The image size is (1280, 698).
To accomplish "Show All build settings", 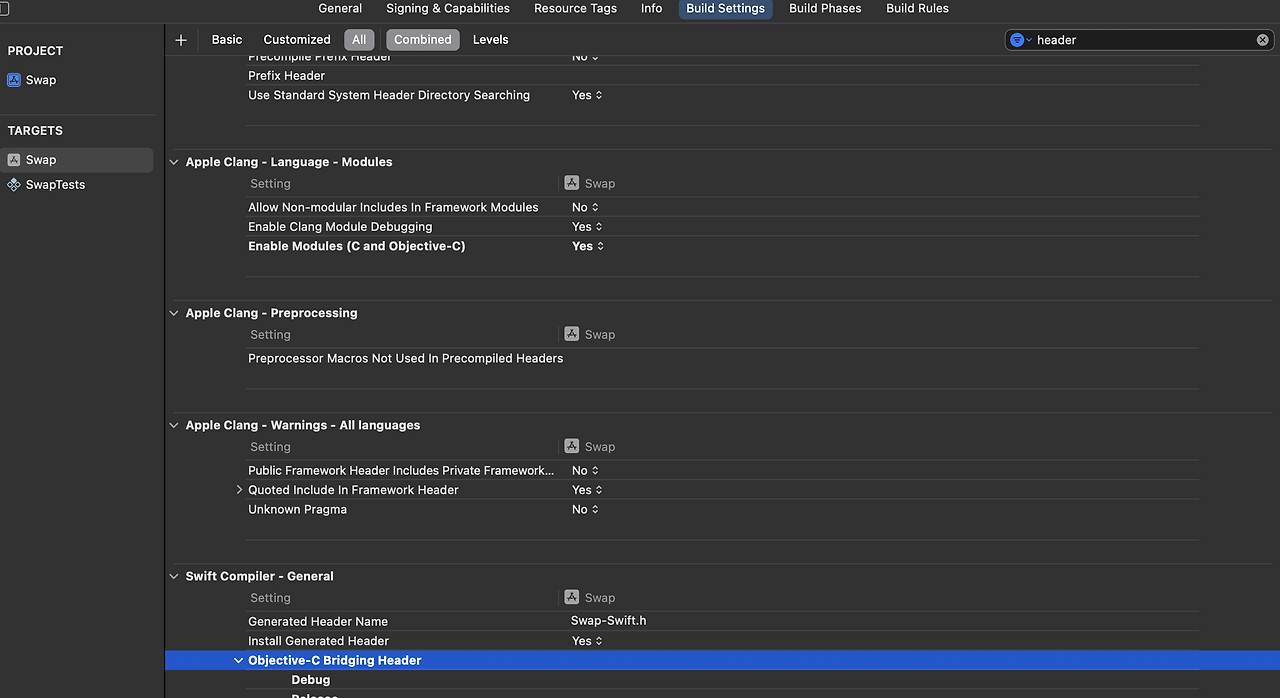I will tap(359, 40).
